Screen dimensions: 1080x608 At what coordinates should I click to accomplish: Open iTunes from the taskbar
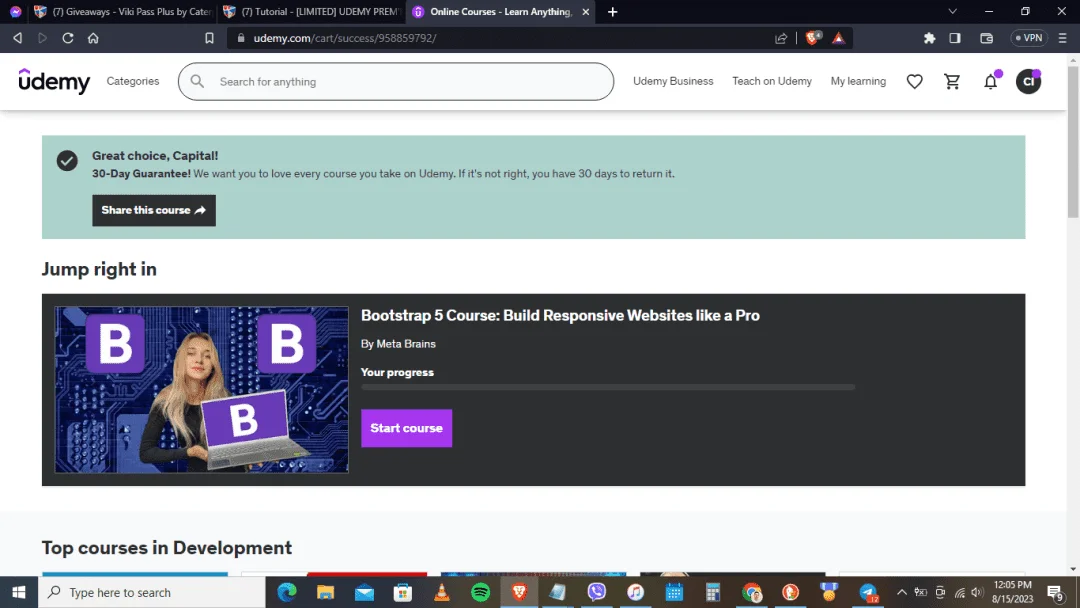coord(635,592)
